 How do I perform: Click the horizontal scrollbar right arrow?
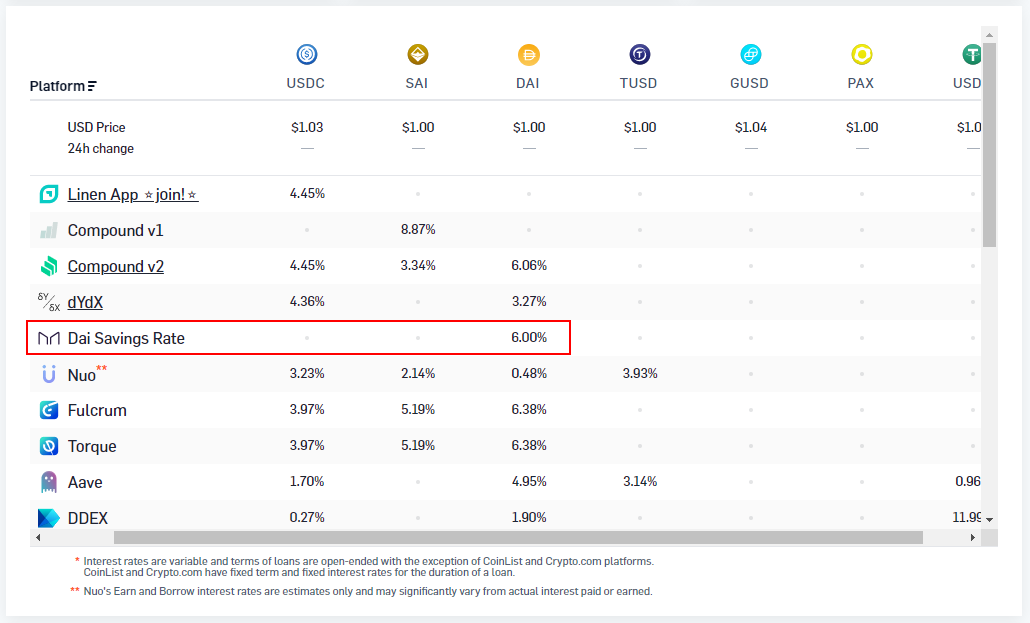tap(973, 538)
